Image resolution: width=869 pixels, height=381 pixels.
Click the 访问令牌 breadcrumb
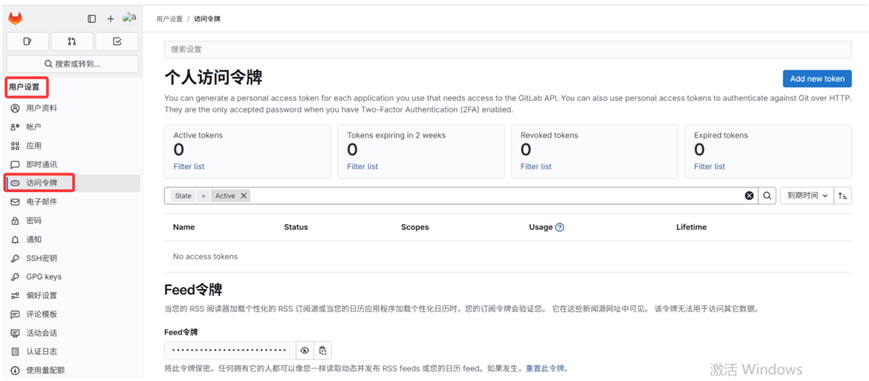click(x=207, y=19)
